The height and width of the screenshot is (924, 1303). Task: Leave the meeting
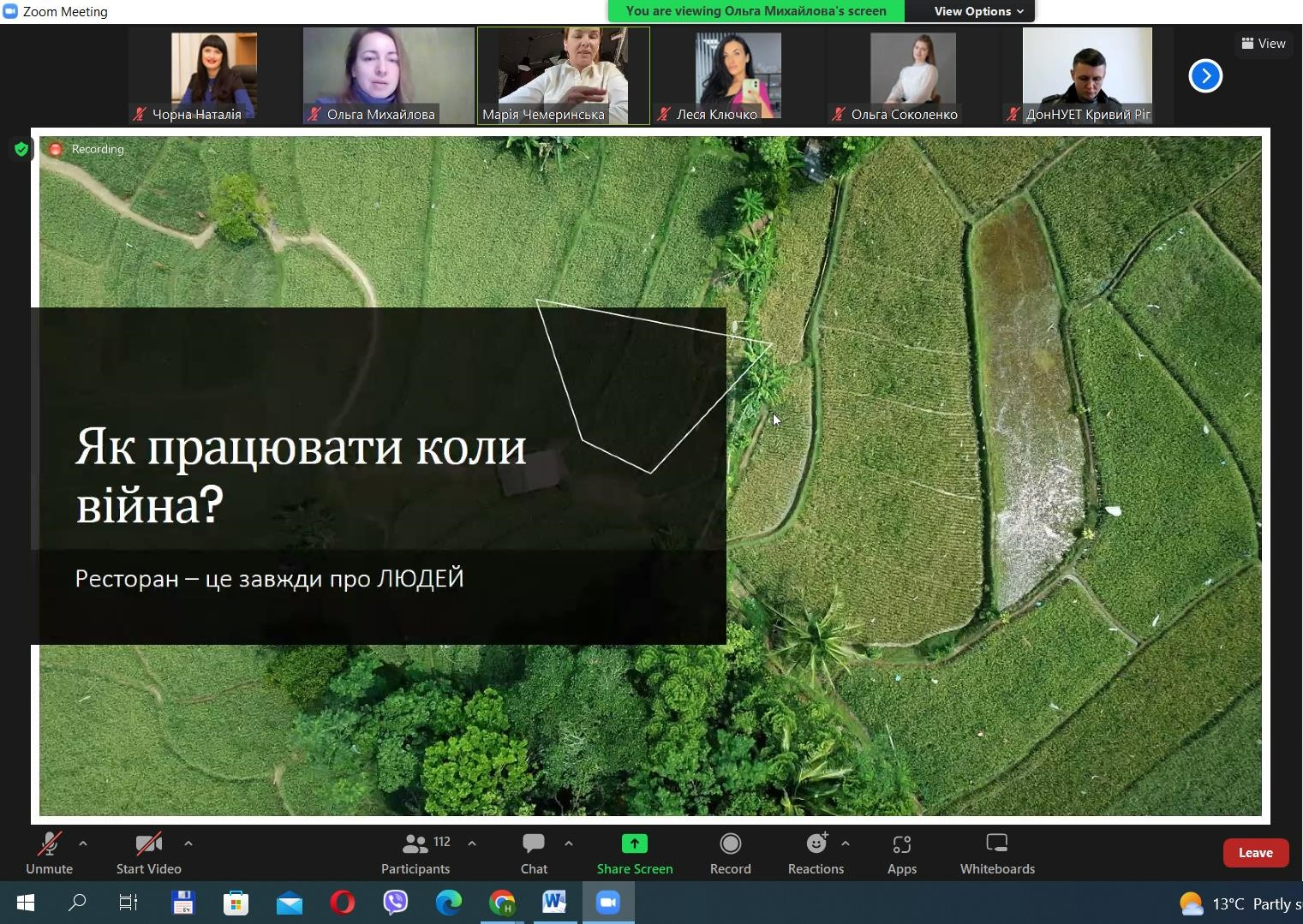tap(1255, 853)
